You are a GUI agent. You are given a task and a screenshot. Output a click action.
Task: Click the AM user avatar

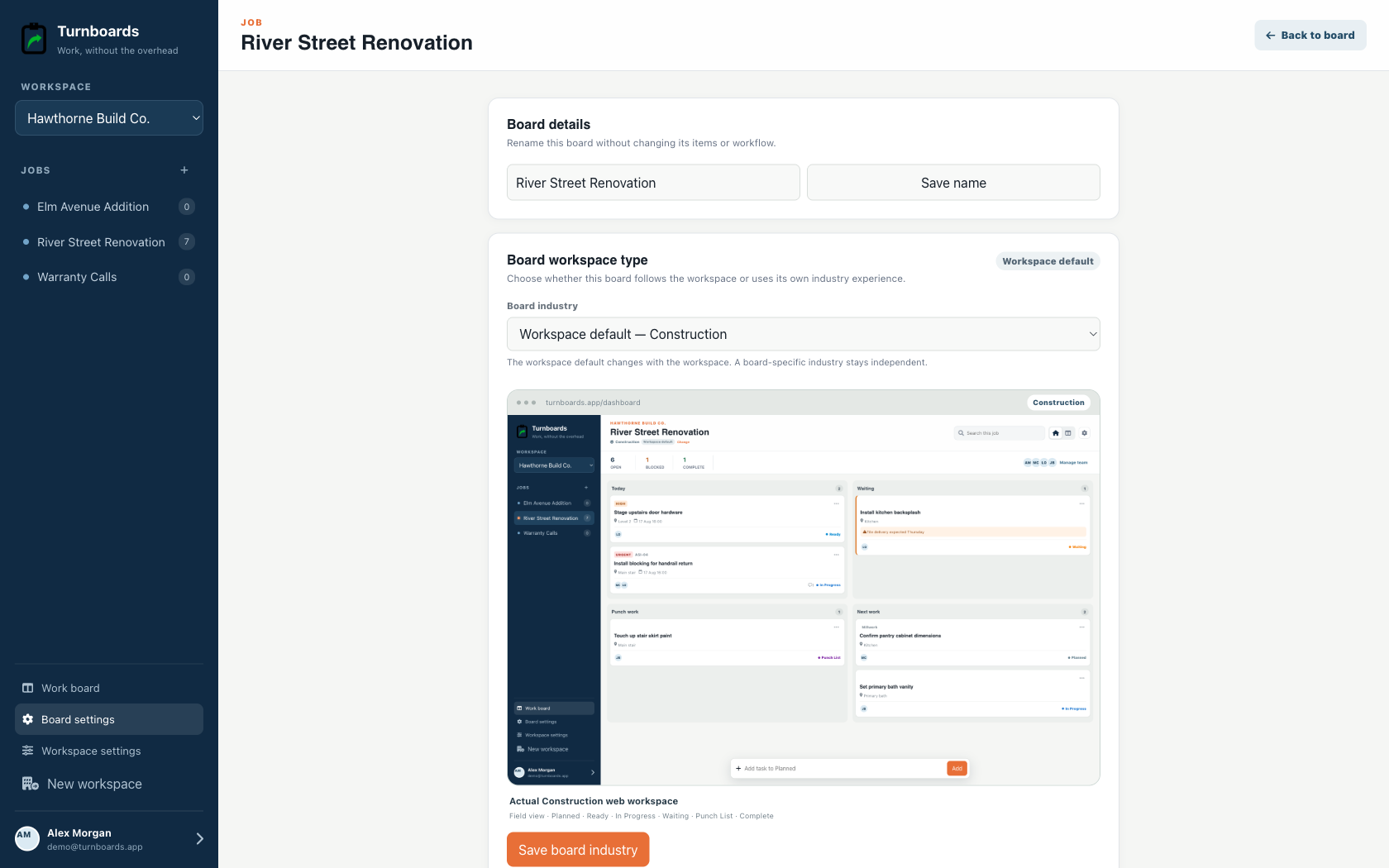coord(27,838)
